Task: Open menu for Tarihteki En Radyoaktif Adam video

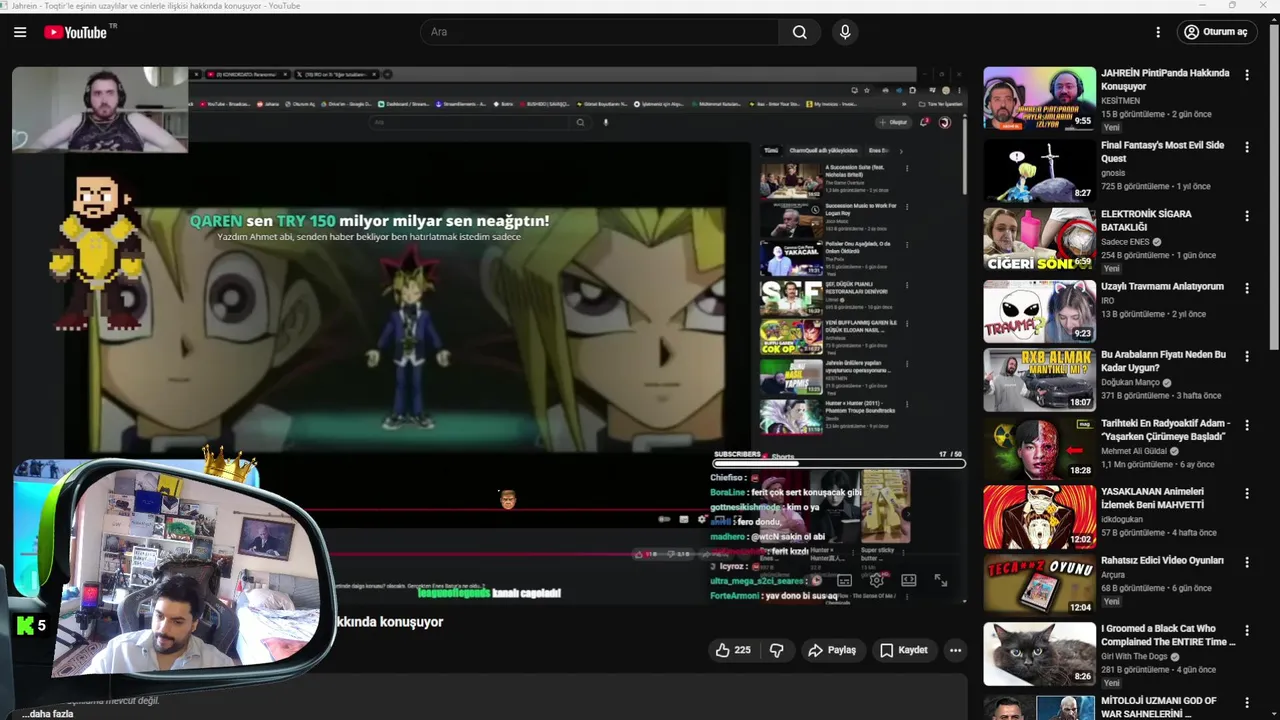Action: click(x=1247, y=425)
